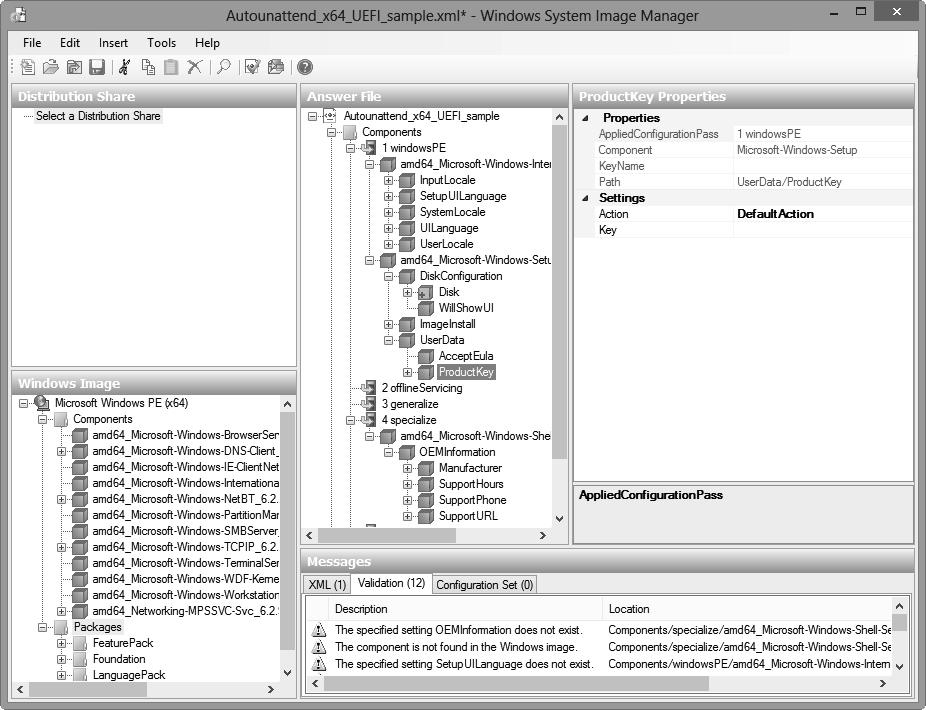Click the Find magnifier toolbar icon
This screenshot has height=710, width=926.
pyautogui.click(x=223, y=67)
